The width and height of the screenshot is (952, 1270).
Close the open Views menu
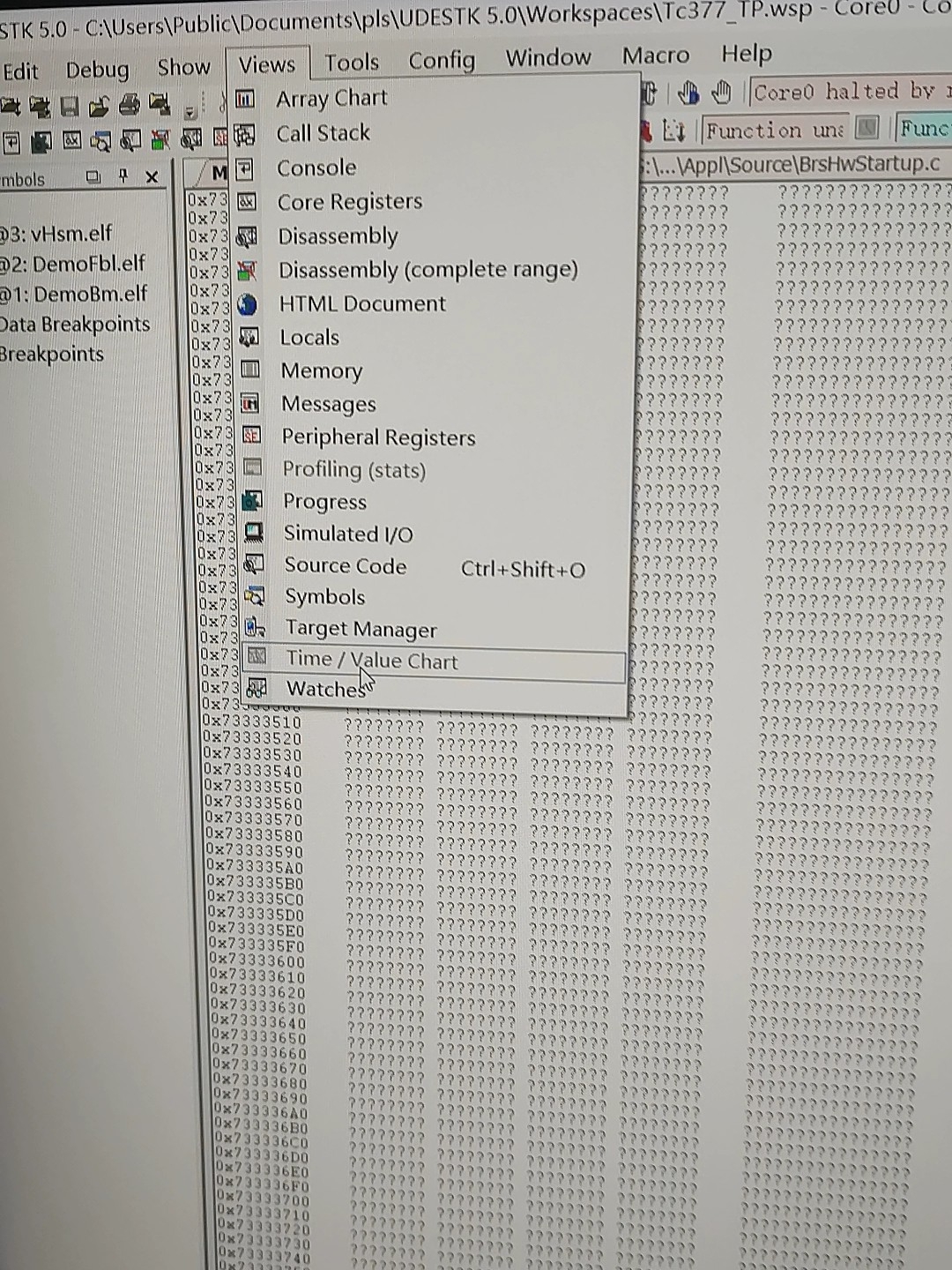tap(266, 65)
